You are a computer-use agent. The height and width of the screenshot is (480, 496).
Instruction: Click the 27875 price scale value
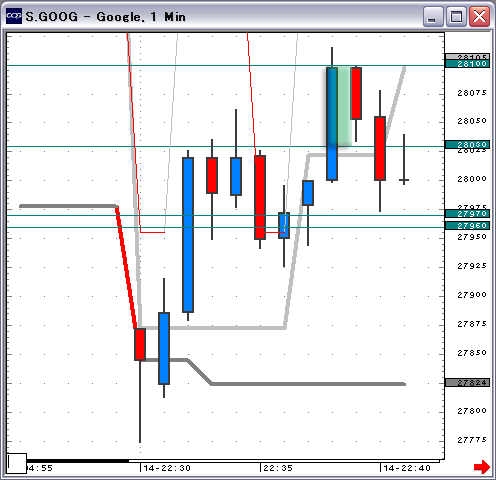click(472, 324)
